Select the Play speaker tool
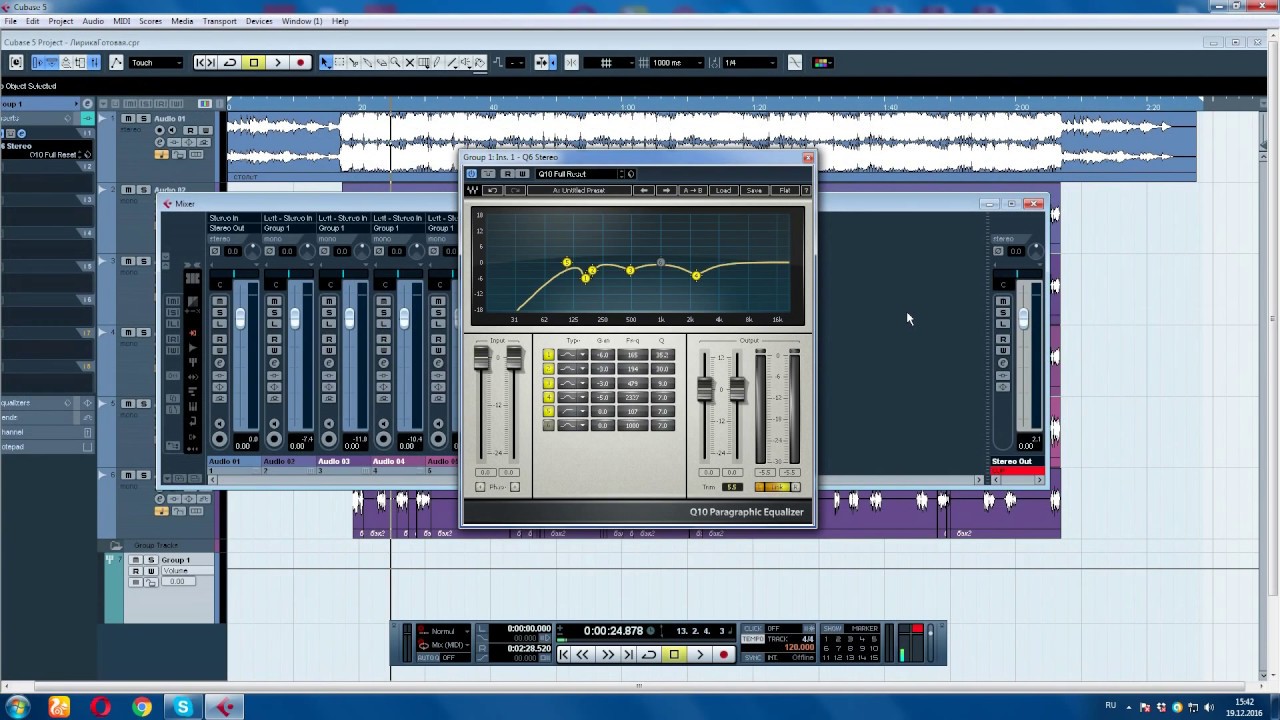This screenshot has height=720, width=1280. pyautogui.click(x=466, y=62)
